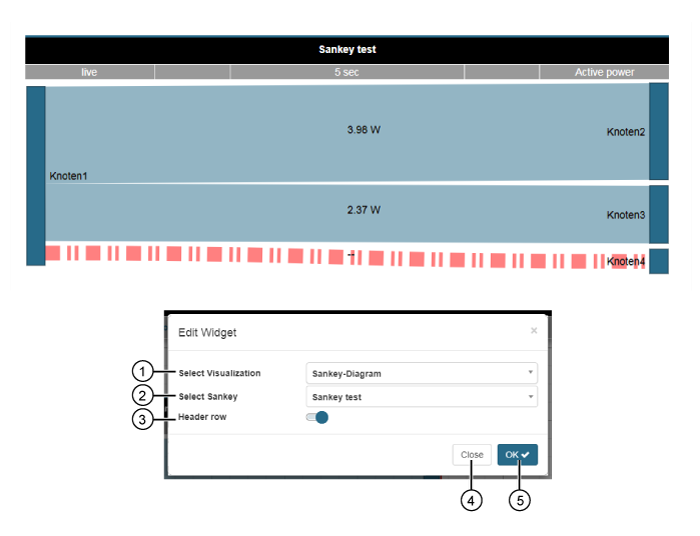This screenshot has height=536, width=700.
Task: Click the 'Active power' header cell
Action: [604, 72]
